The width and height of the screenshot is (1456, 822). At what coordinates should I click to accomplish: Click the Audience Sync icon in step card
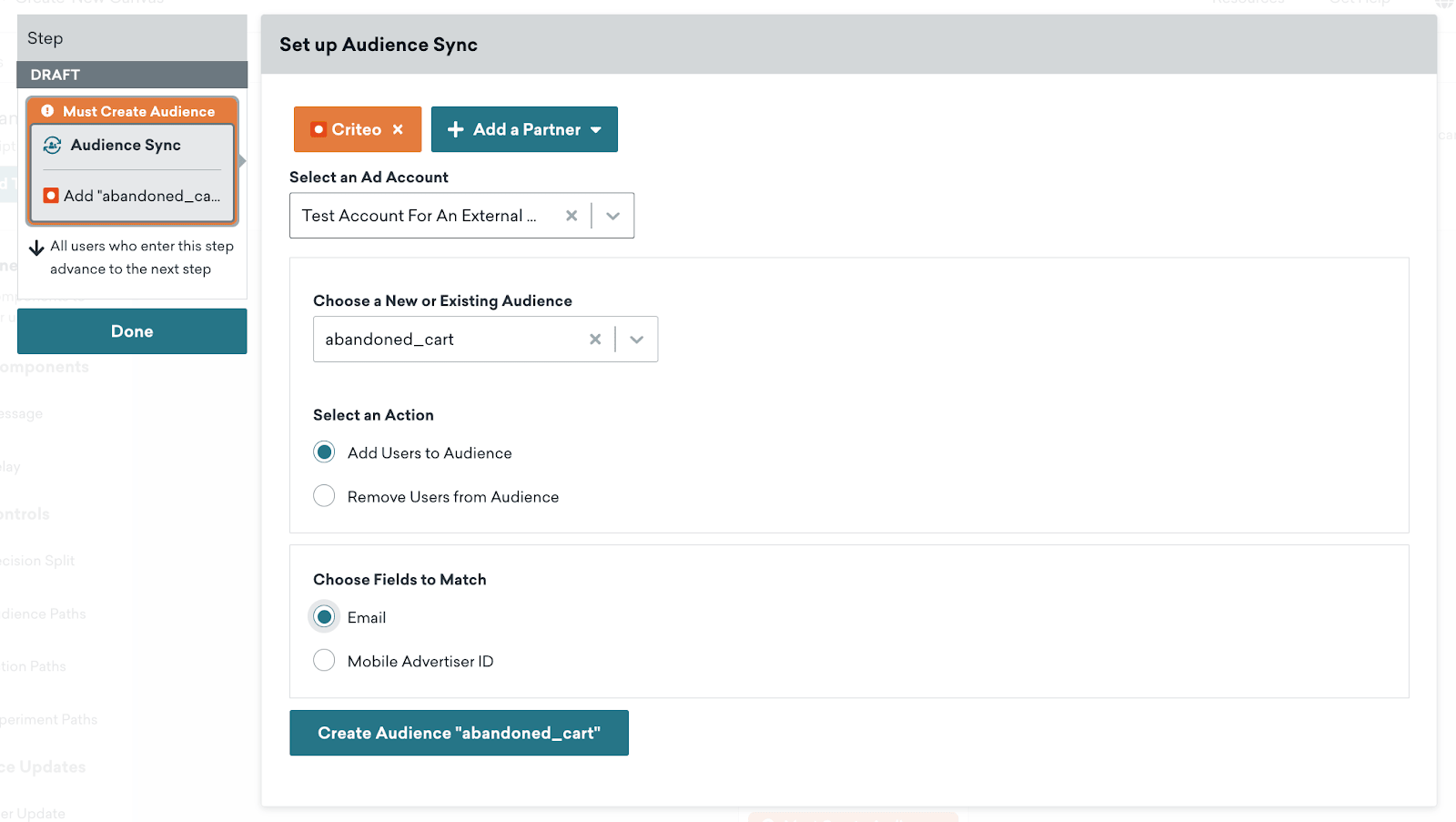(53, 146)
